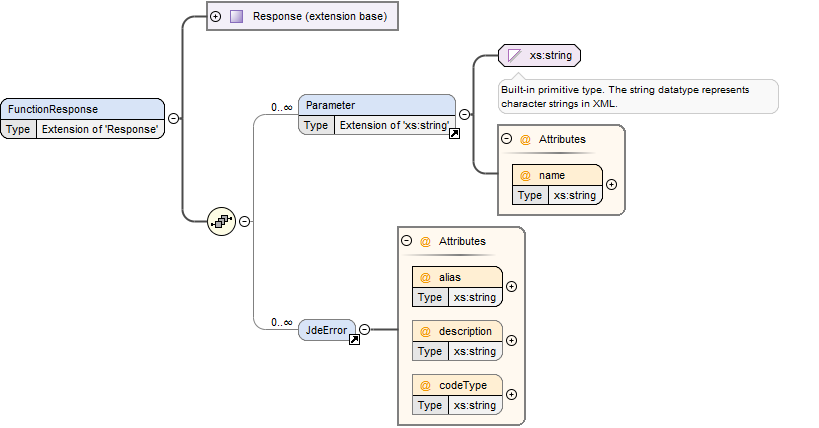Image resolution: width=819 pixels, height=428 pixels.
Task: Collapse the sequence compositor branch
Action: click(244, 221)
